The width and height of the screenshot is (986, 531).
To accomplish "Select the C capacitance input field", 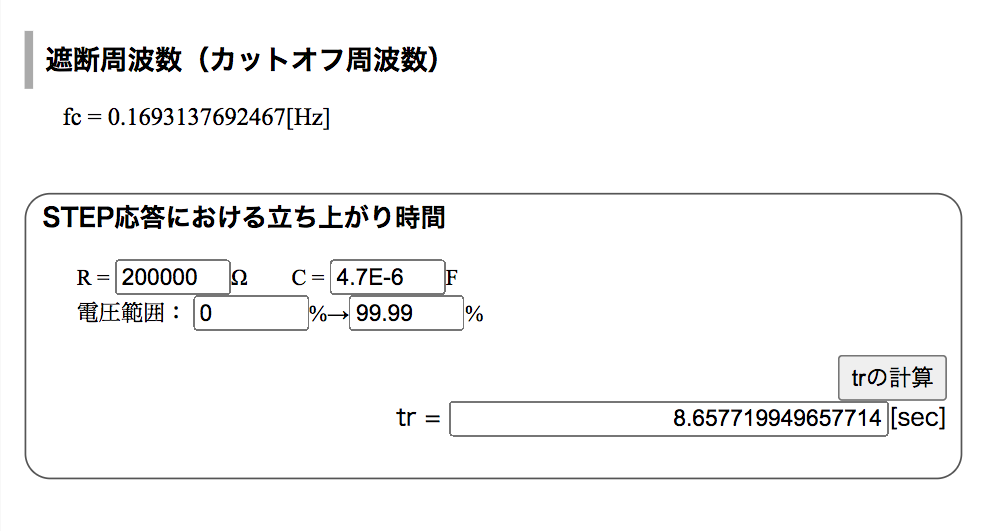I will pyautogui.click(x=387, y=277).
